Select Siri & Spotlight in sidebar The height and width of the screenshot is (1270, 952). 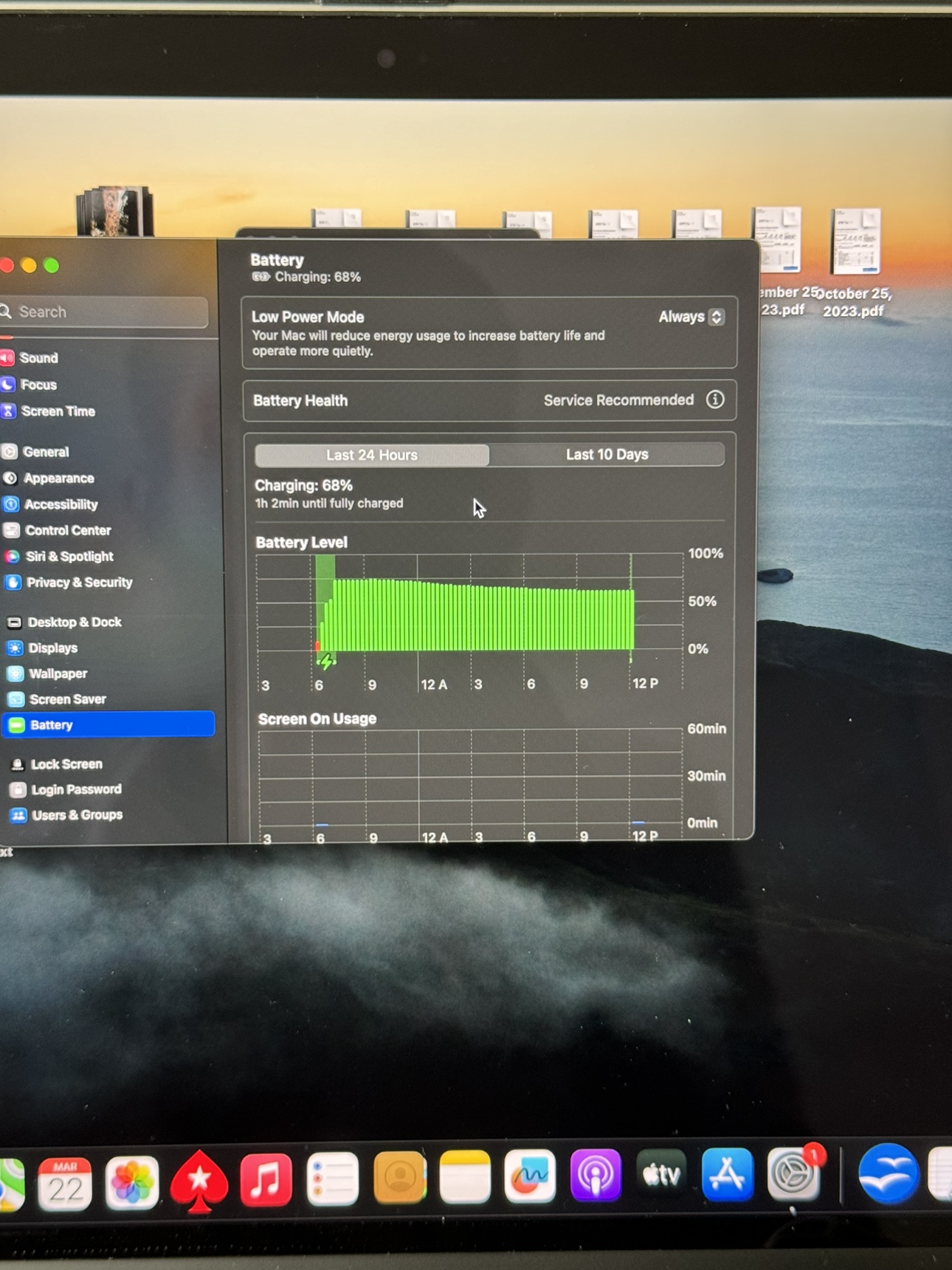[69, 556]
